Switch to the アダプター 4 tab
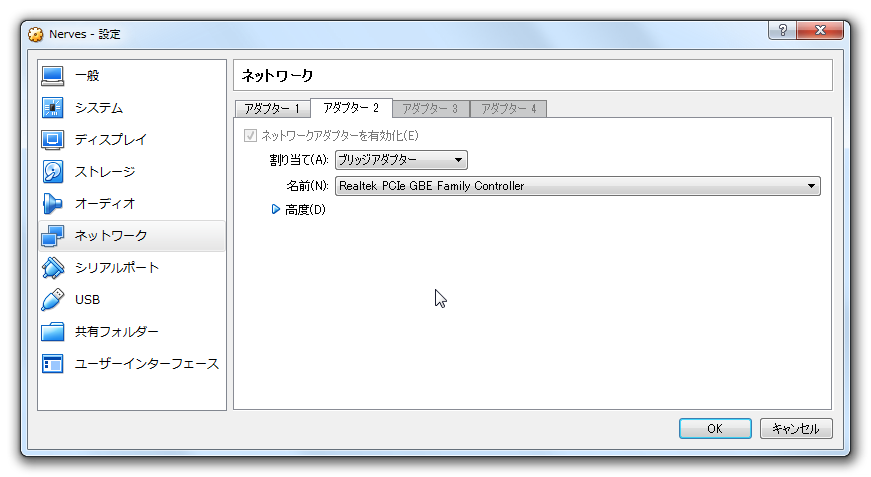This screenshot has height=477, width=871. pyautogui.click(x=508, y=109)
